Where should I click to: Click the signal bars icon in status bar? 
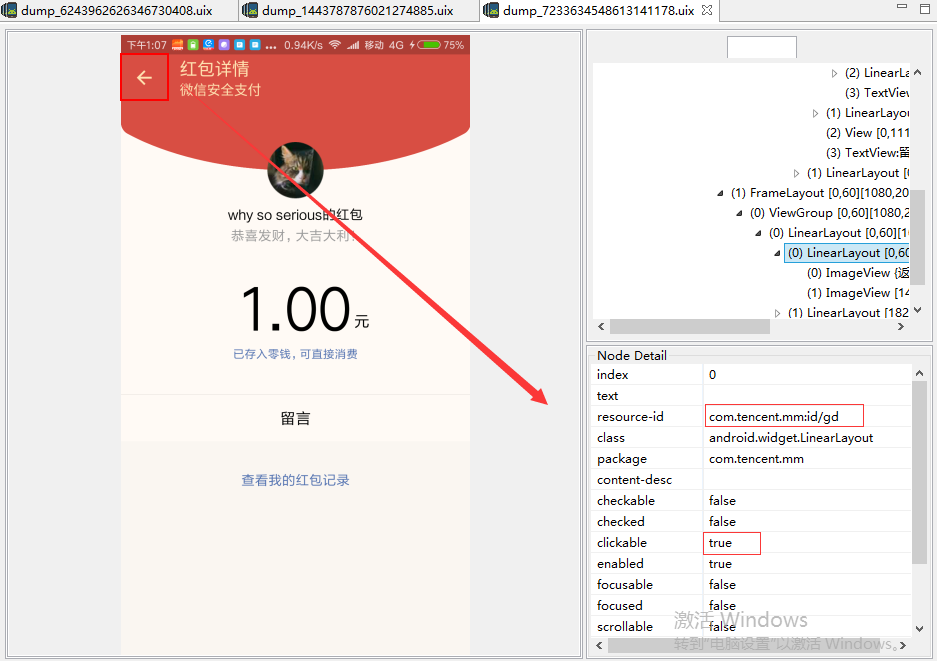pos(353,45)
